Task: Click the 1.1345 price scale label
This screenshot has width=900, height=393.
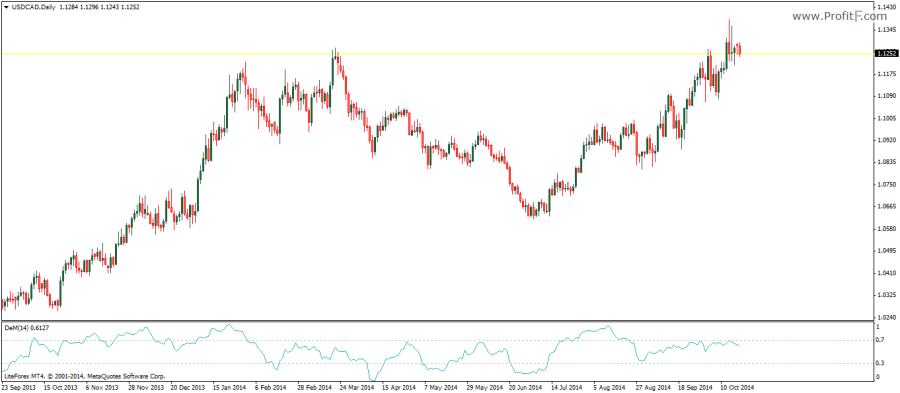Action: pyautogui.click(x=885, y=29)
